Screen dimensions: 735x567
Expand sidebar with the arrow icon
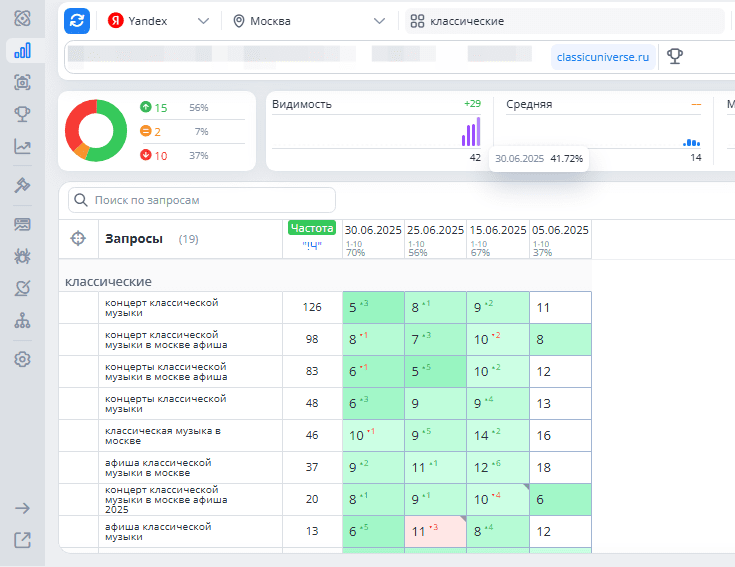click(22, 508)
